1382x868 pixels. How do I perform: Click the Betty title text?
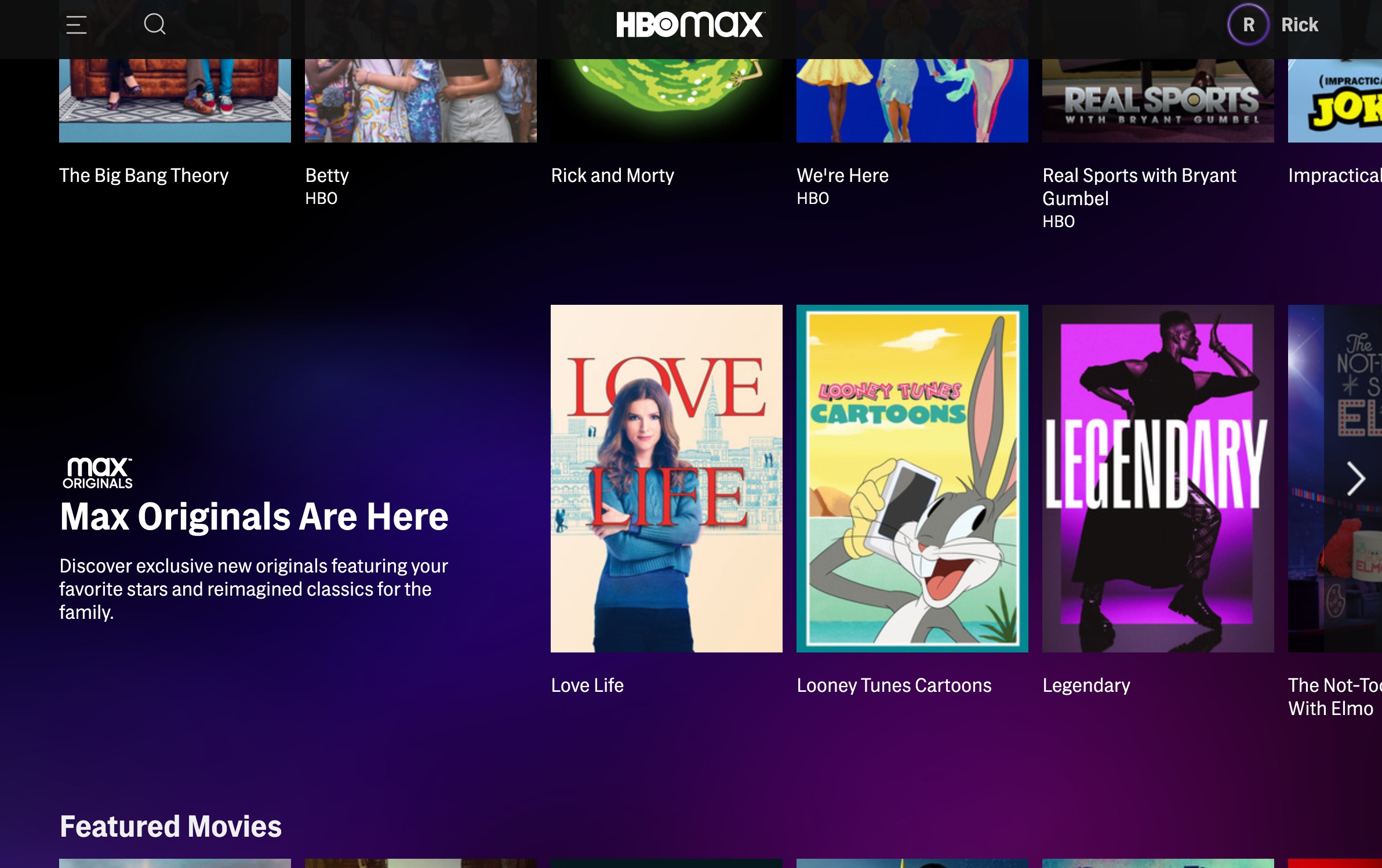click(327, 176)
